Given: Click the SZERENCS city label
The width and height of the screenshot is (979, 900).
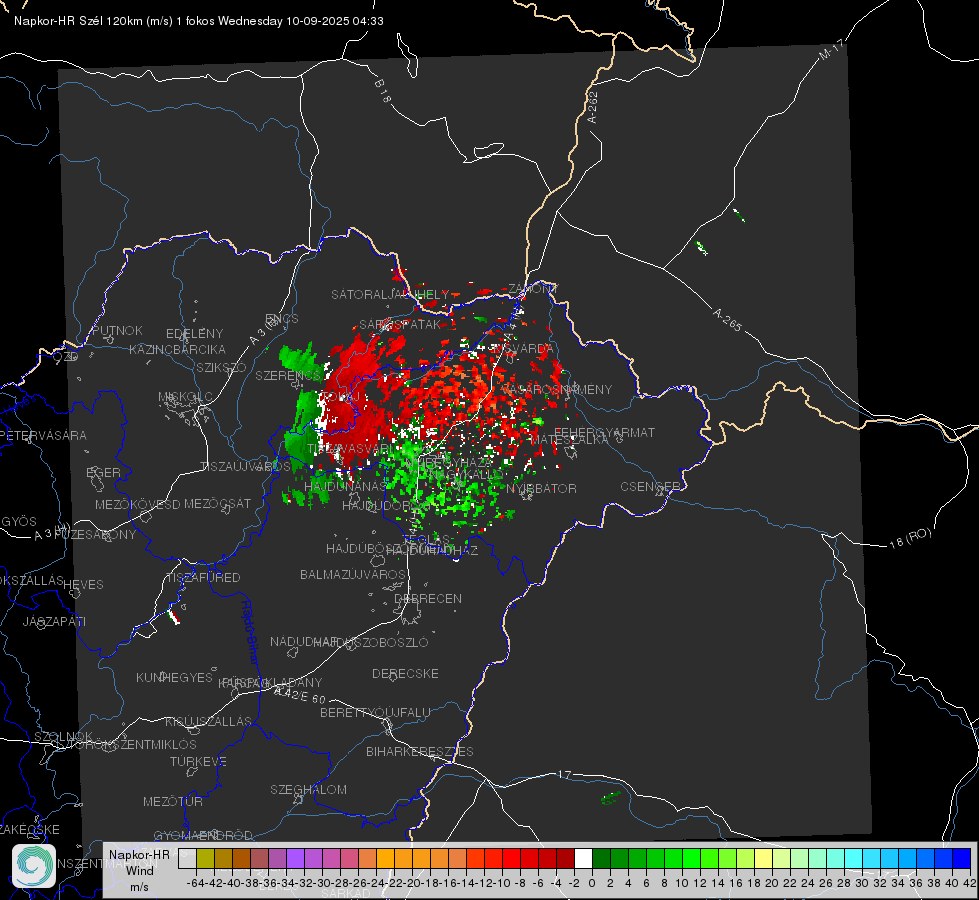Looking at the screenshot, I should click(288, 376).
